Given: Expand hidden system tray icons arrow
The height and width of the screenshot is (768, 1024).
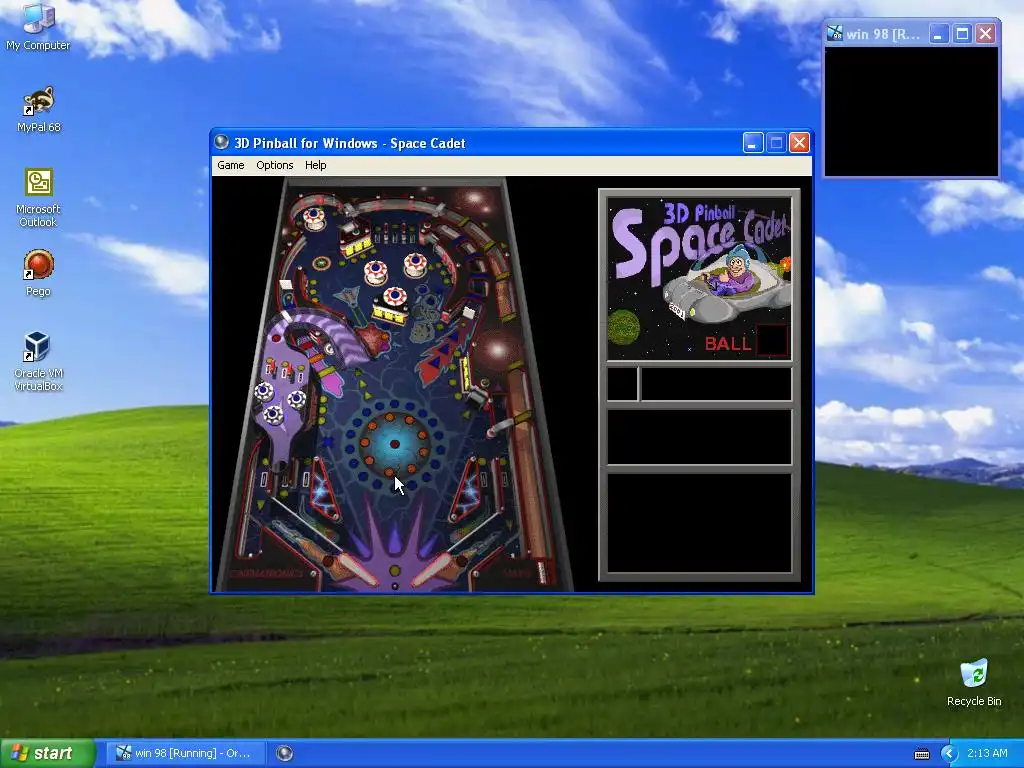Looking at the screenshot, I should pyautogui.click(x=949, y=754).
